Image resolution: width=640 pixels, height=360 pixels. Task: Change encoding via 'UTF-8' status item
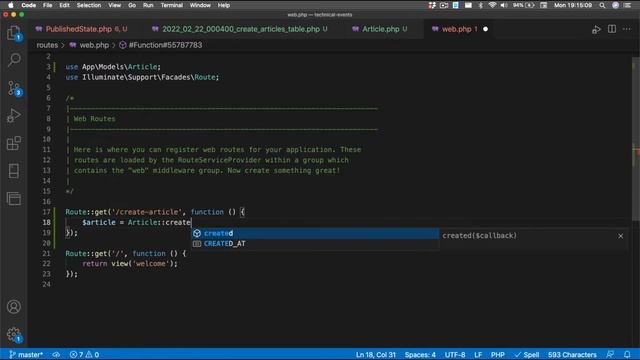click(455, 355)
